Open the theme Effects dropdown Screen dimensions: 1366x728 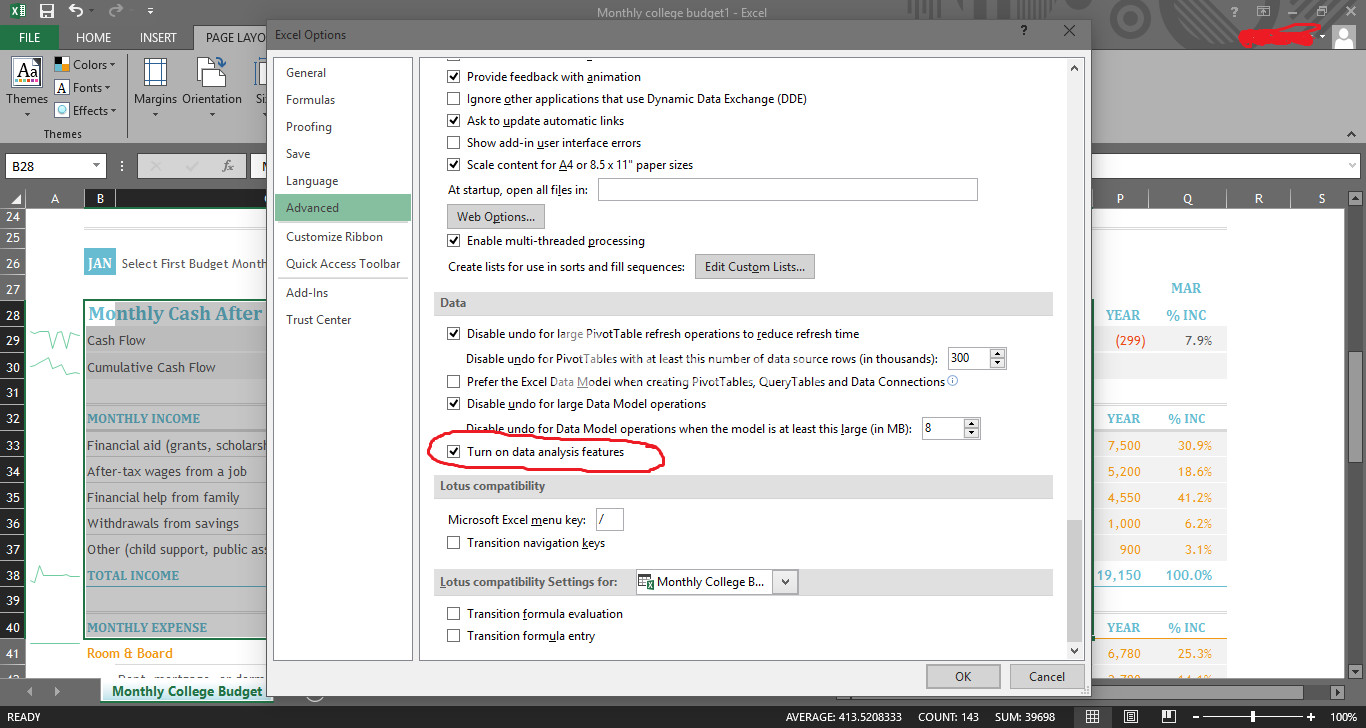click(x=86, y=111)
